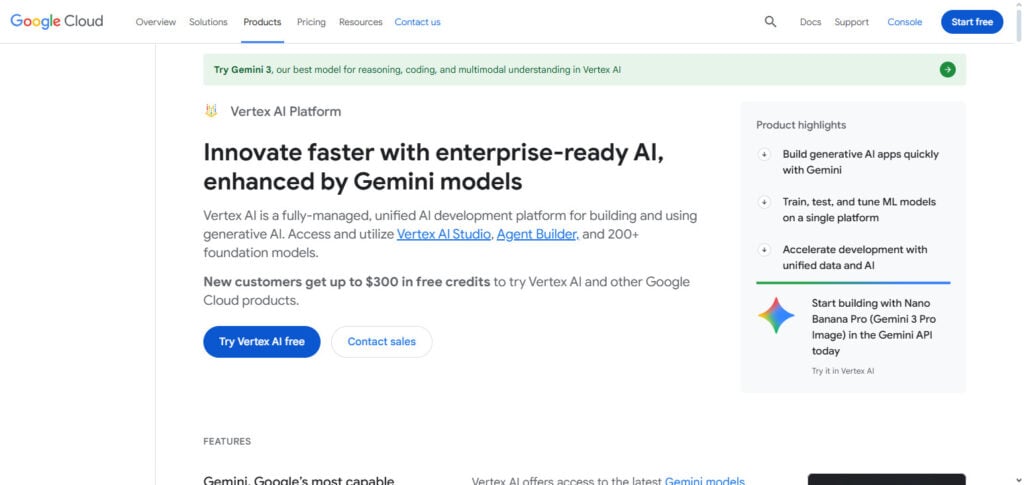This screenshot has width=1024, height=485.
Task: Open the Pricing menu item
Action: pyautogui.click(x=312, y=22)
